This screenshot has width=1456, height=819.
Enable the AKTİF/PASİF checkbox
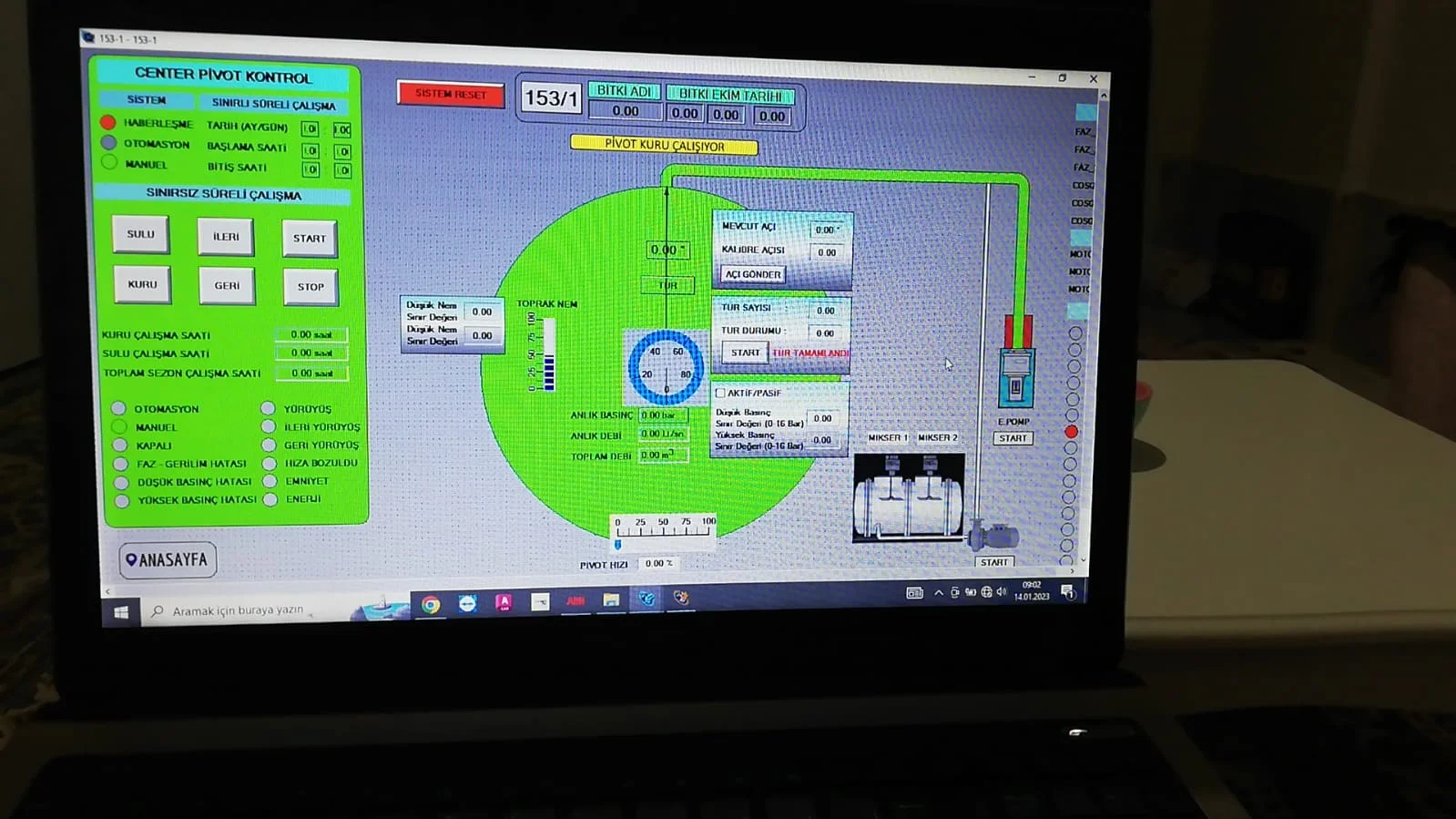(x=721, y=393)
